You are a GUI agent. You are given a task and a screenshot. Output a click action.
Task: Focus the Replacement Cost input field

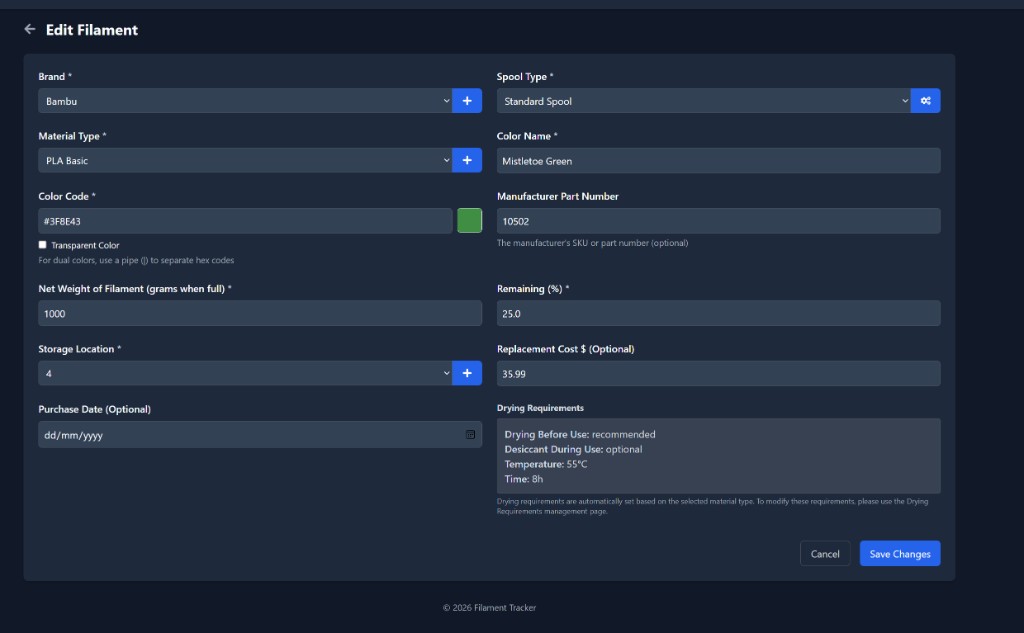click(x=718, y=373)
